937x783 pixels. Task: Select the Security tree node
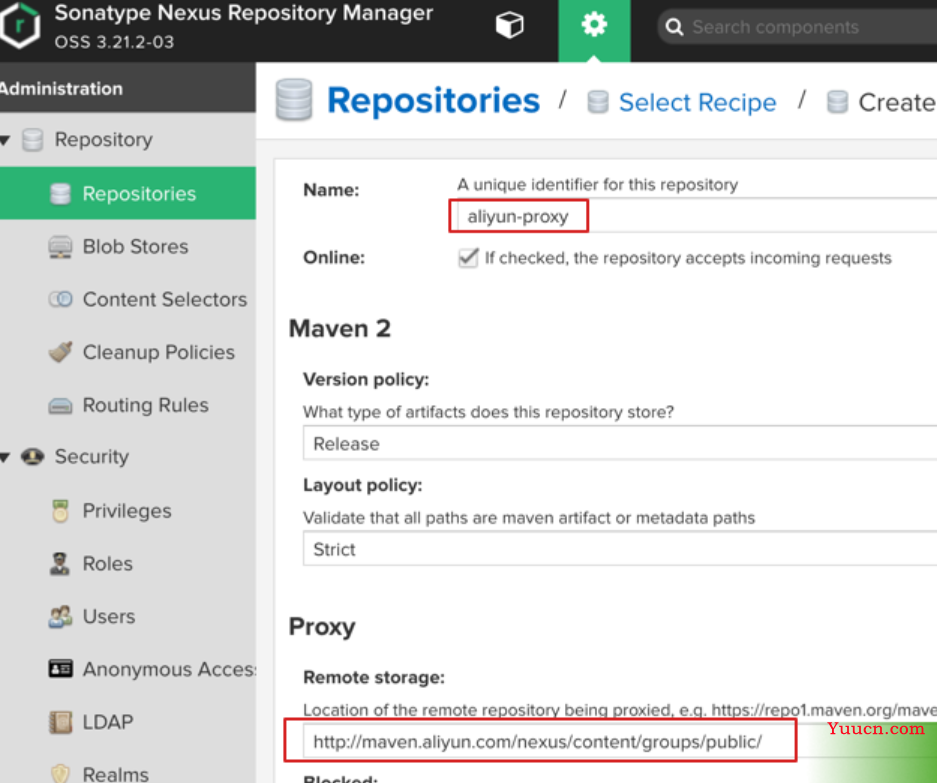coord(91,457)
